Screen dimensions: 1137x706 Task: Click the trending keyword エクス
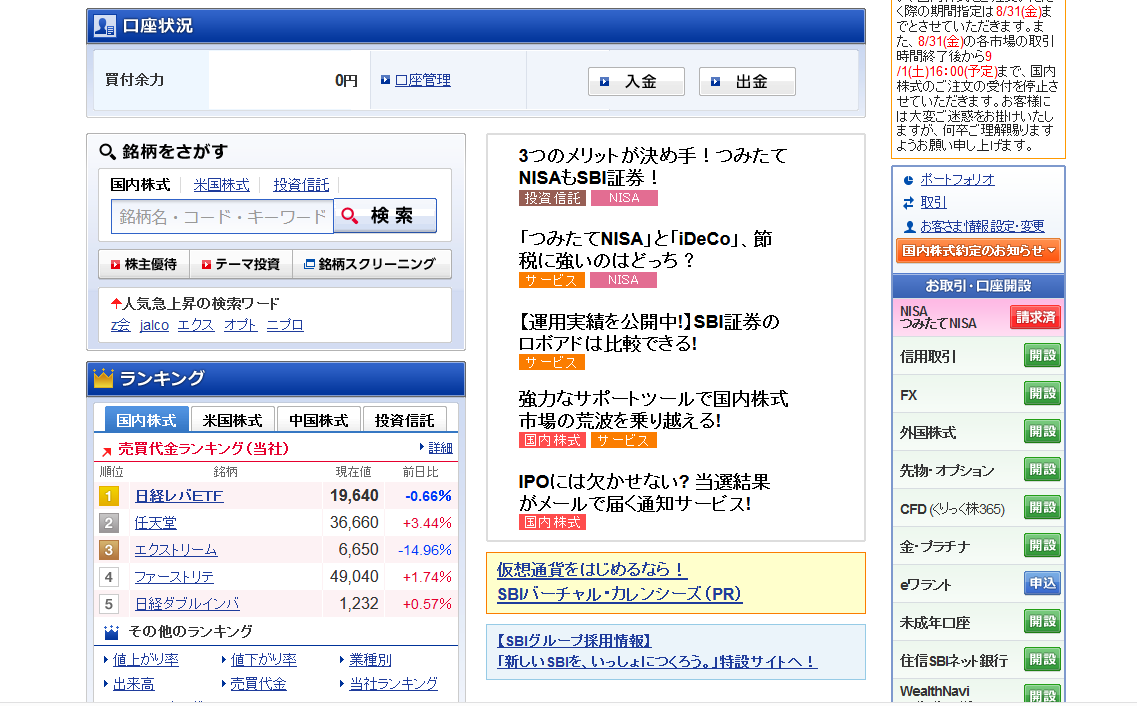(196, 325)
